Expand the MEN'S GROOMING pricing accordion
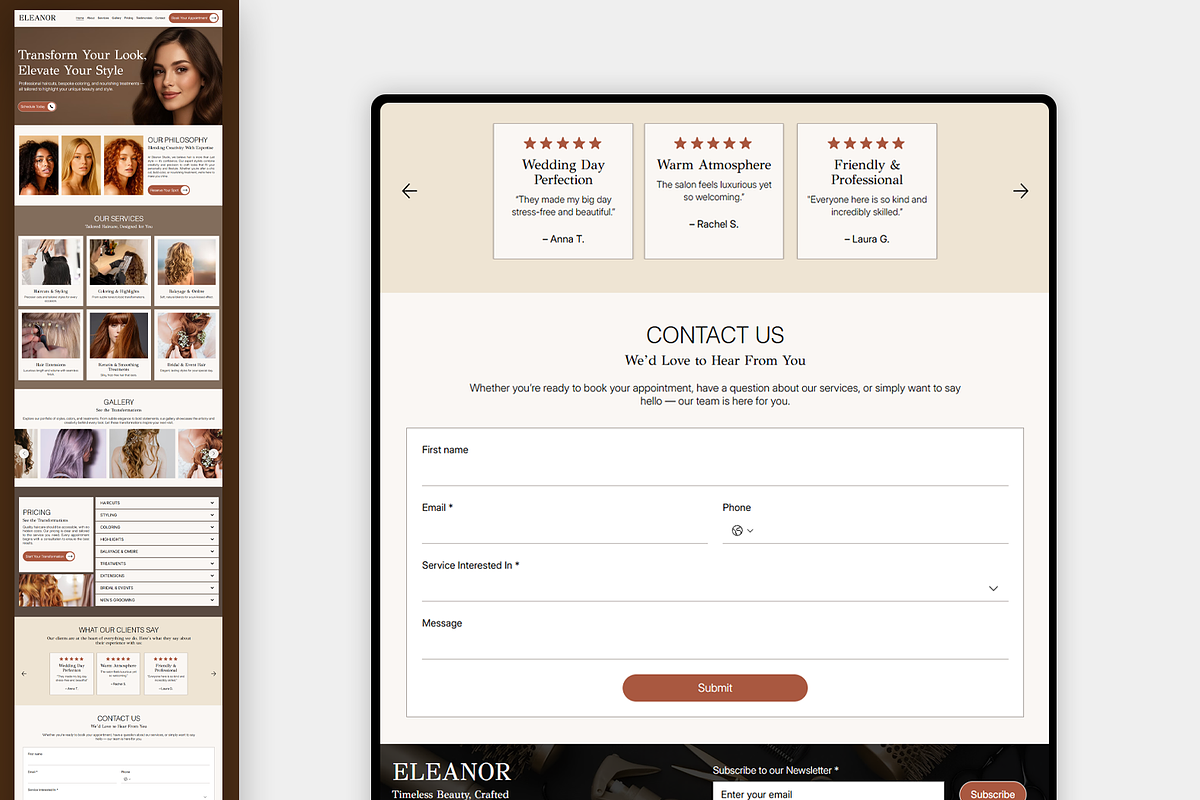 point(157,600)
